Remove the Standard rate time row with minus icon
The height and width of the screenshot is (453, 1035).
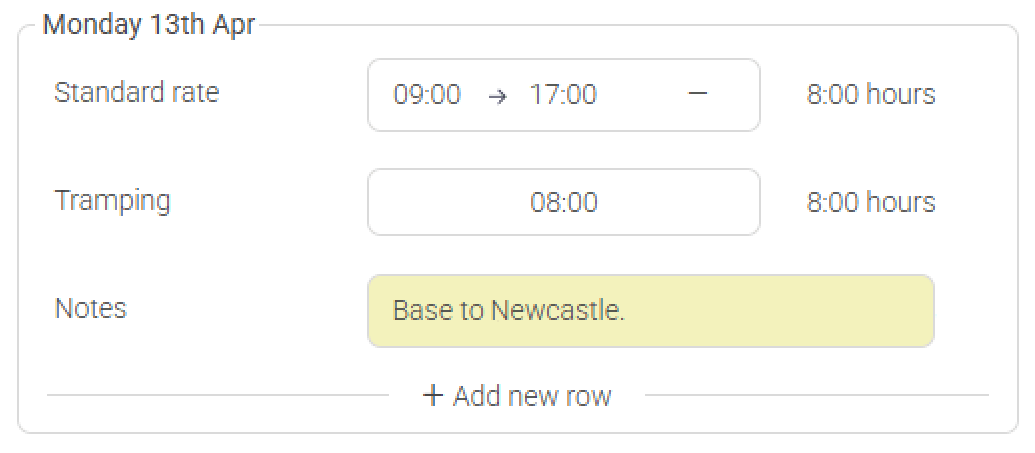tap(698, 94)
